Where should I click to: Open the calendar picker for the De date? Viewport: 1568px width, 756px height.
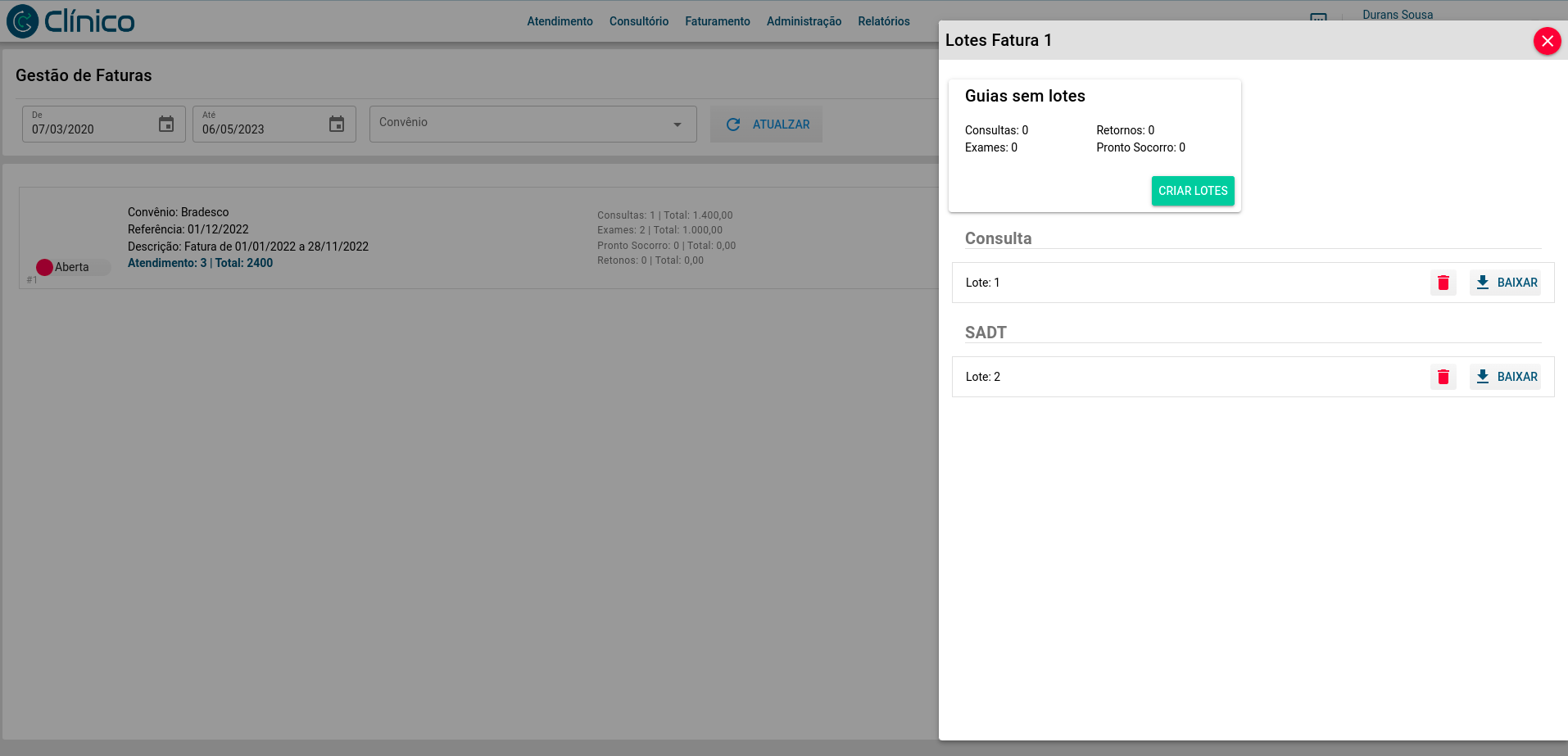[x=166, y=124]
